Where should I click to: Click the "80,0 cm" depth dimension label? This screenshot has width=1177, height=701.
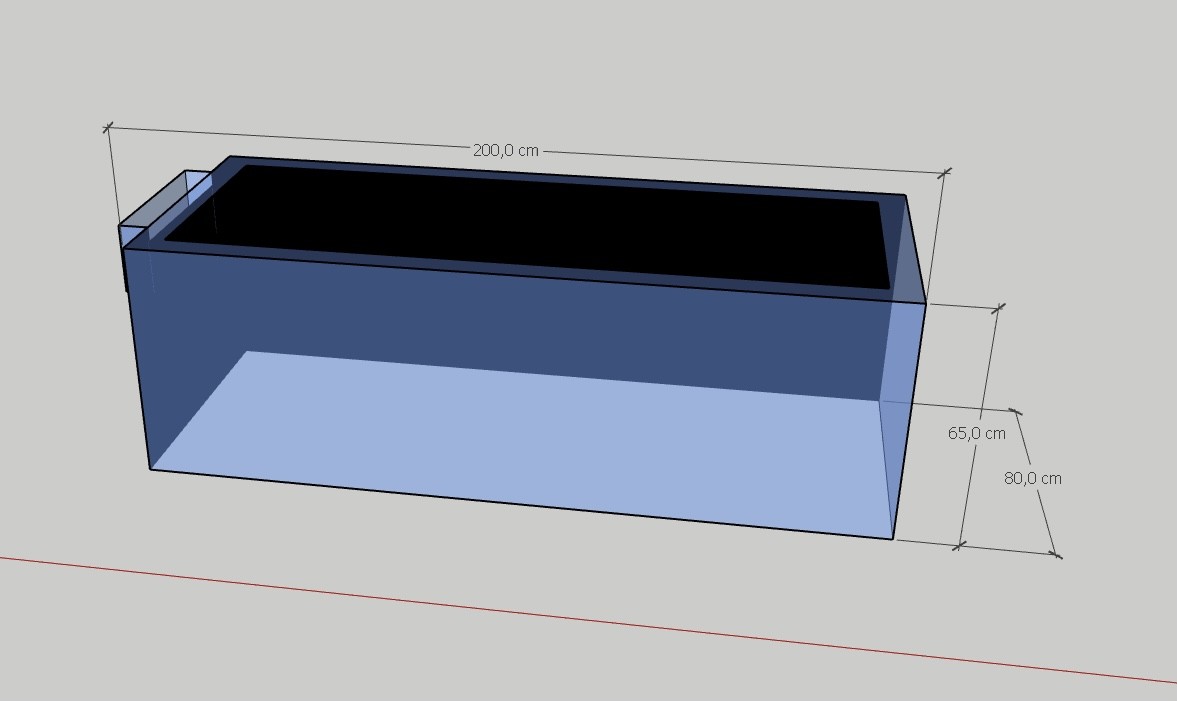click(1032, 478)
